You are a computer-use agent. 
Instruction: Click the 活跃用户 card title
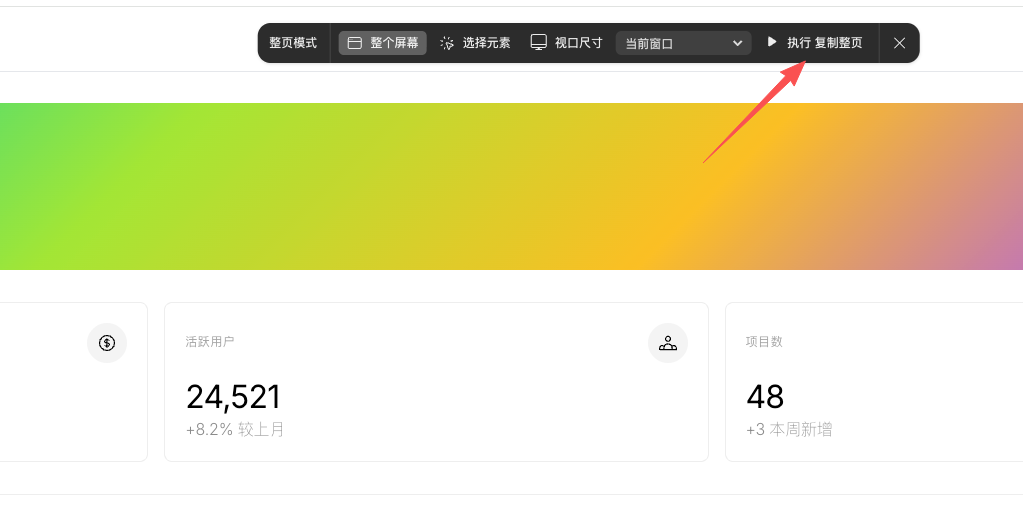[x=209, y=341]
